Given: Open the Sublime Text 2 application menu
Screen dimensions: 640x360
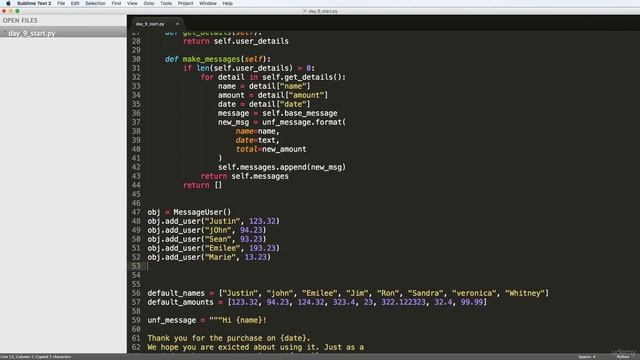Looking at the screenshot, I should (x=34, y=3).
